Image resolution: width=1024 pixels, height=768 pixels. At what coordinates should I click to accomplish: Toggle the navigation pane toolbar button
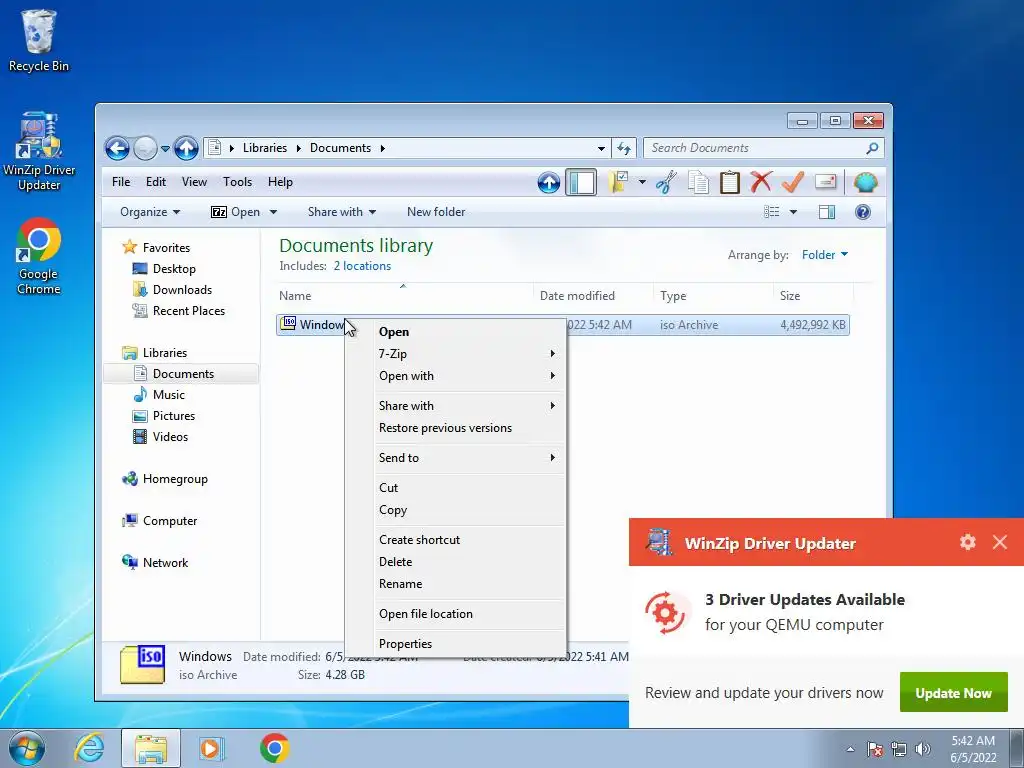(581, 183)
